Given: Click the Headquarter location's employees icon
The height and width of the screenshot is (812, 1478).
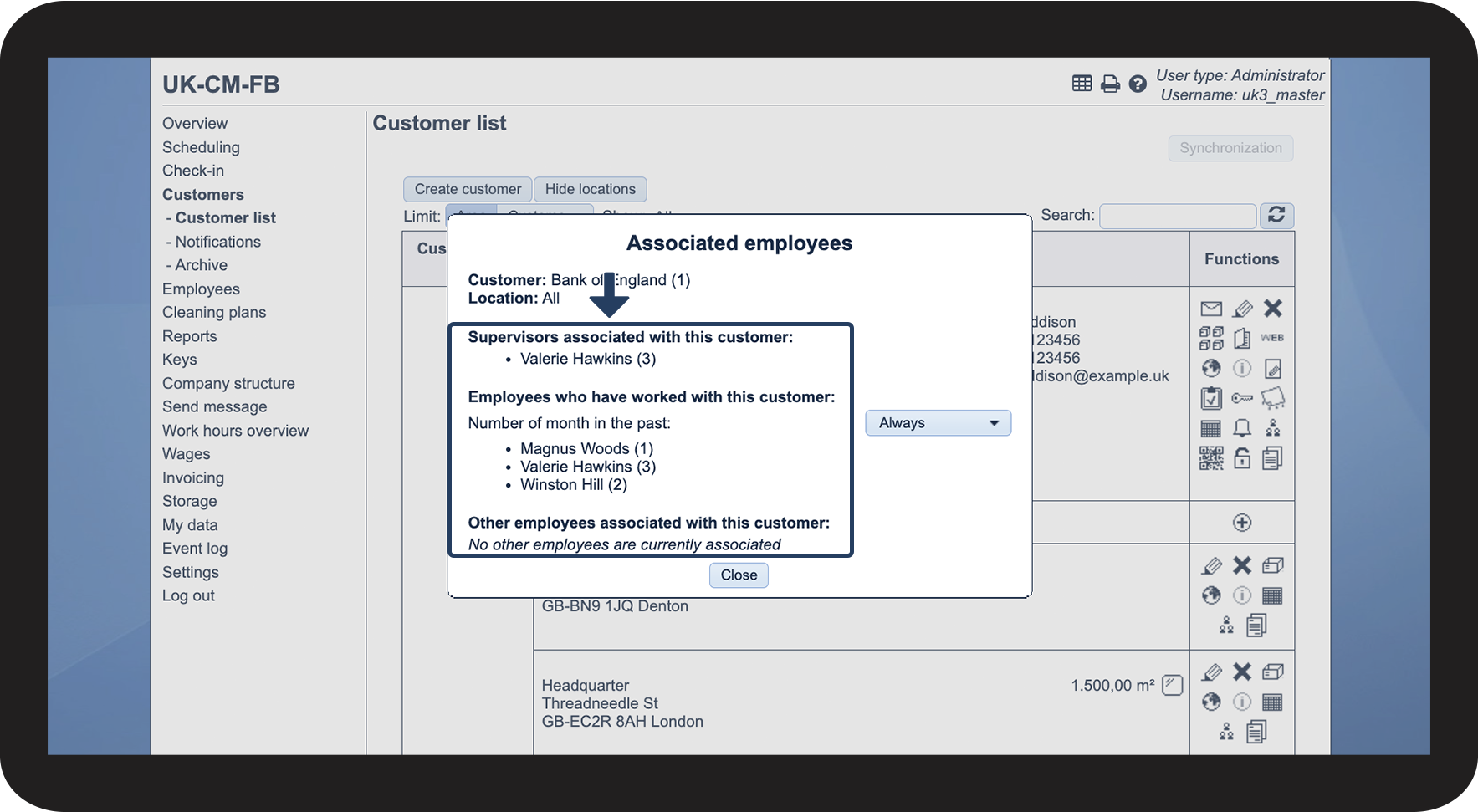Looking at the screenshot, I should 1226,732.
